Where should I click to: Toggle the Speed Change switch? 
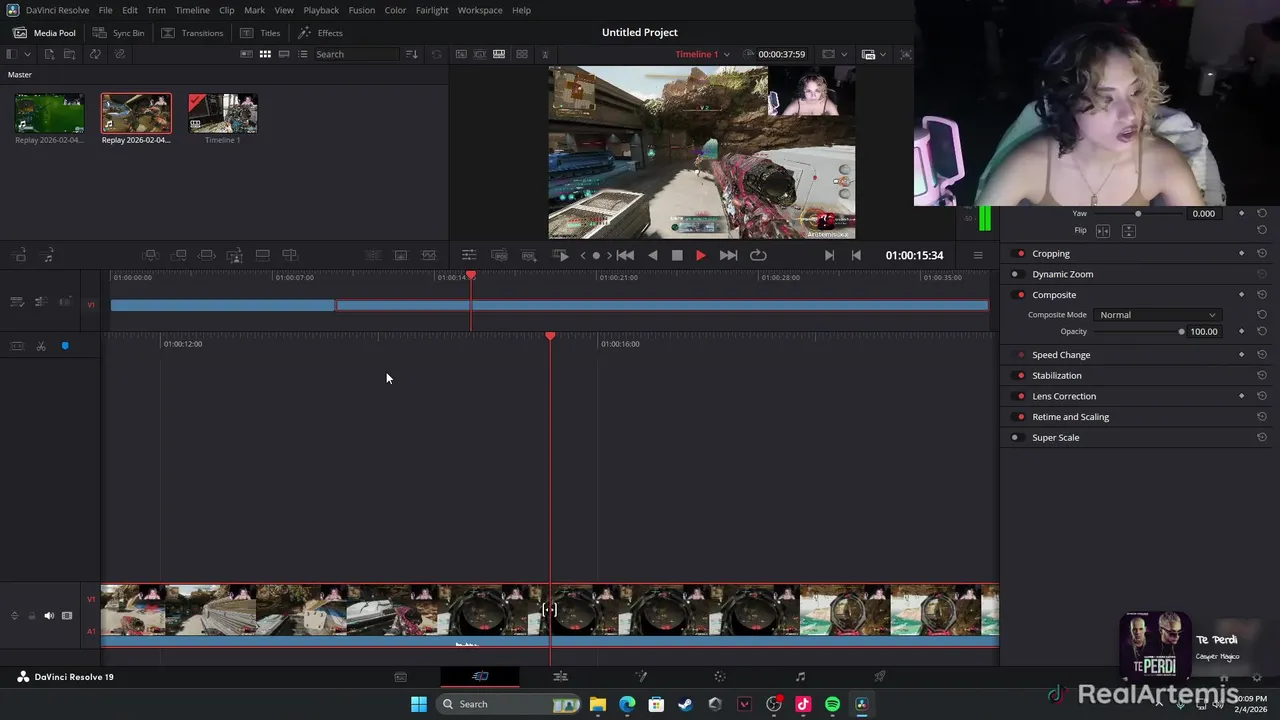[1020, 355]
